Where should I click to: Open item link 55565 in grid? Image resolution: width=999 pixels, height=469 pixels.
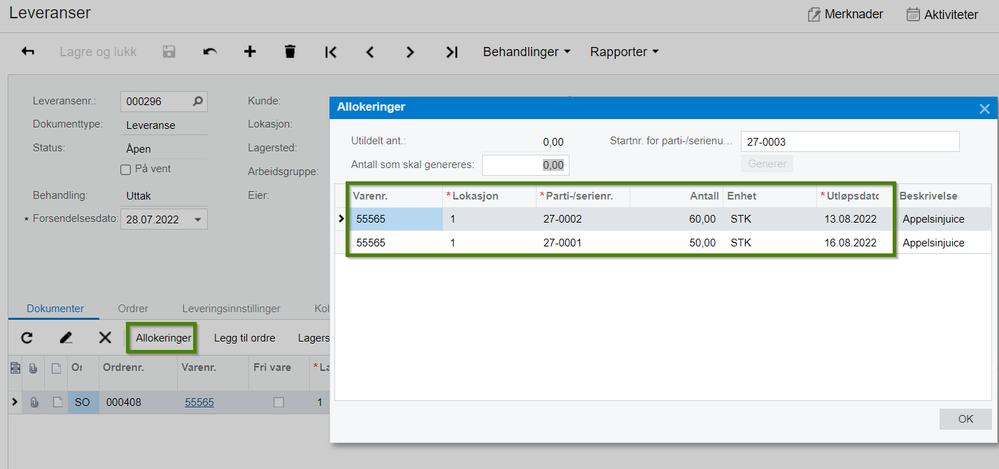coord(199,402)
